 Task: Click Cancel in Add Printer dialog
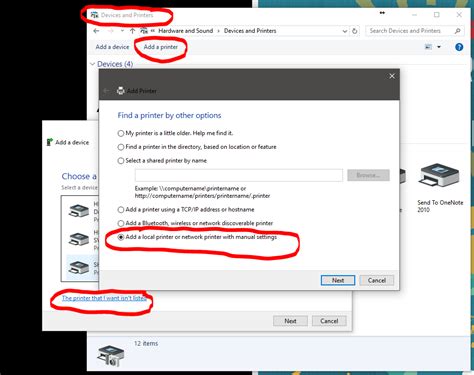377,280
